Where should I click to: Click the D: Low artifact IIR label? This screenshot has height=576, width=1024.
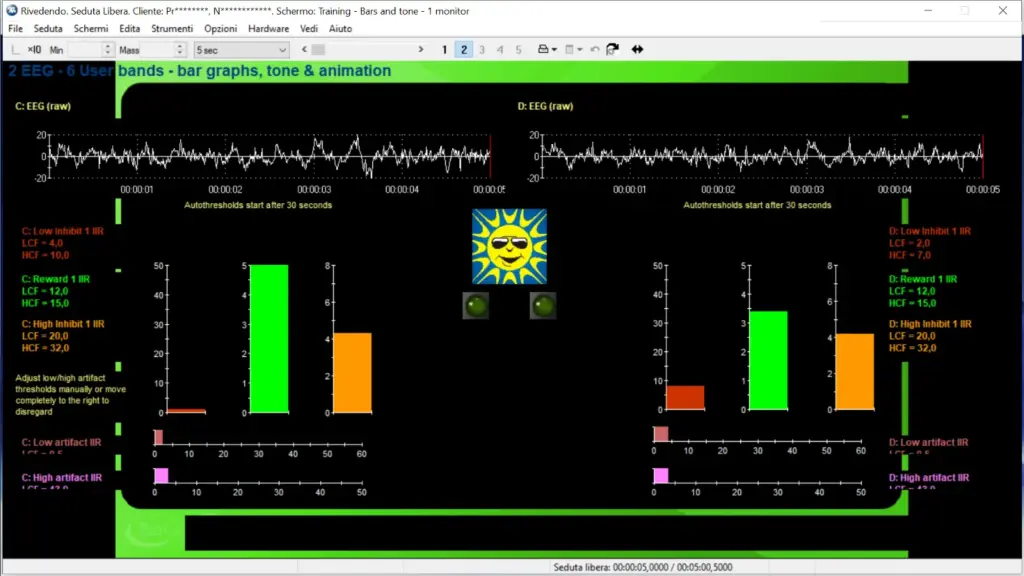pos(929,442)
